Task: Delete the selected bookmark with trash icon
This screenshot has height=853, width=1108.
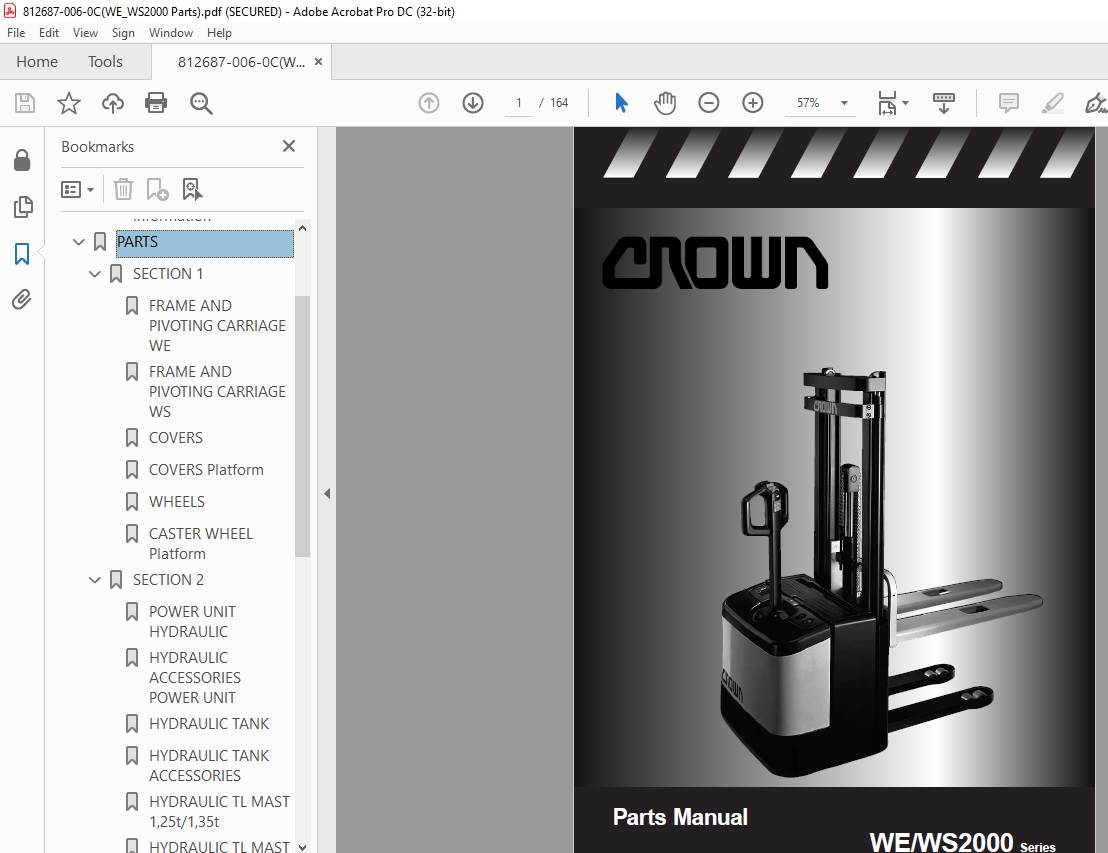Action: (123, 189)
